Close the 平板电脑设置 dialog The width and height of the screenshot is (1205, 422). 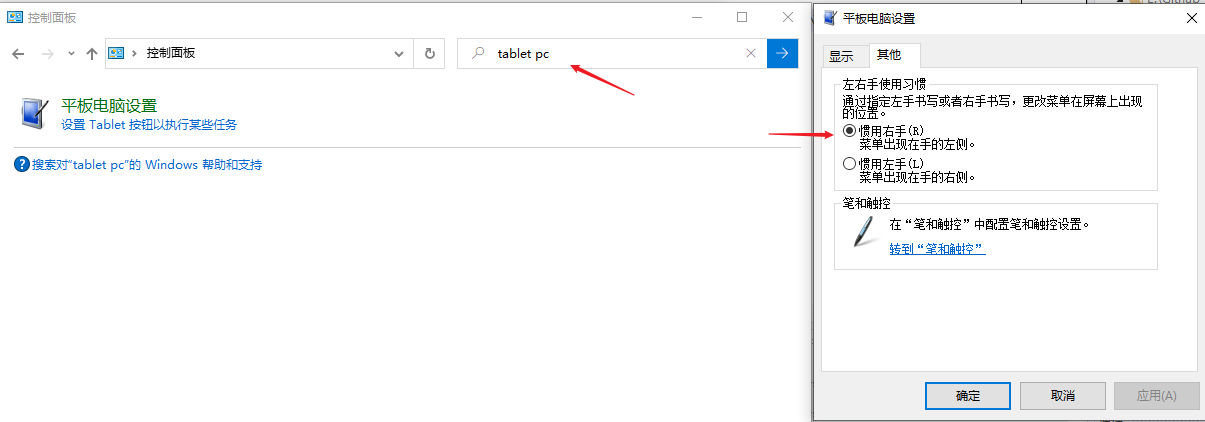coord(1189,18)
